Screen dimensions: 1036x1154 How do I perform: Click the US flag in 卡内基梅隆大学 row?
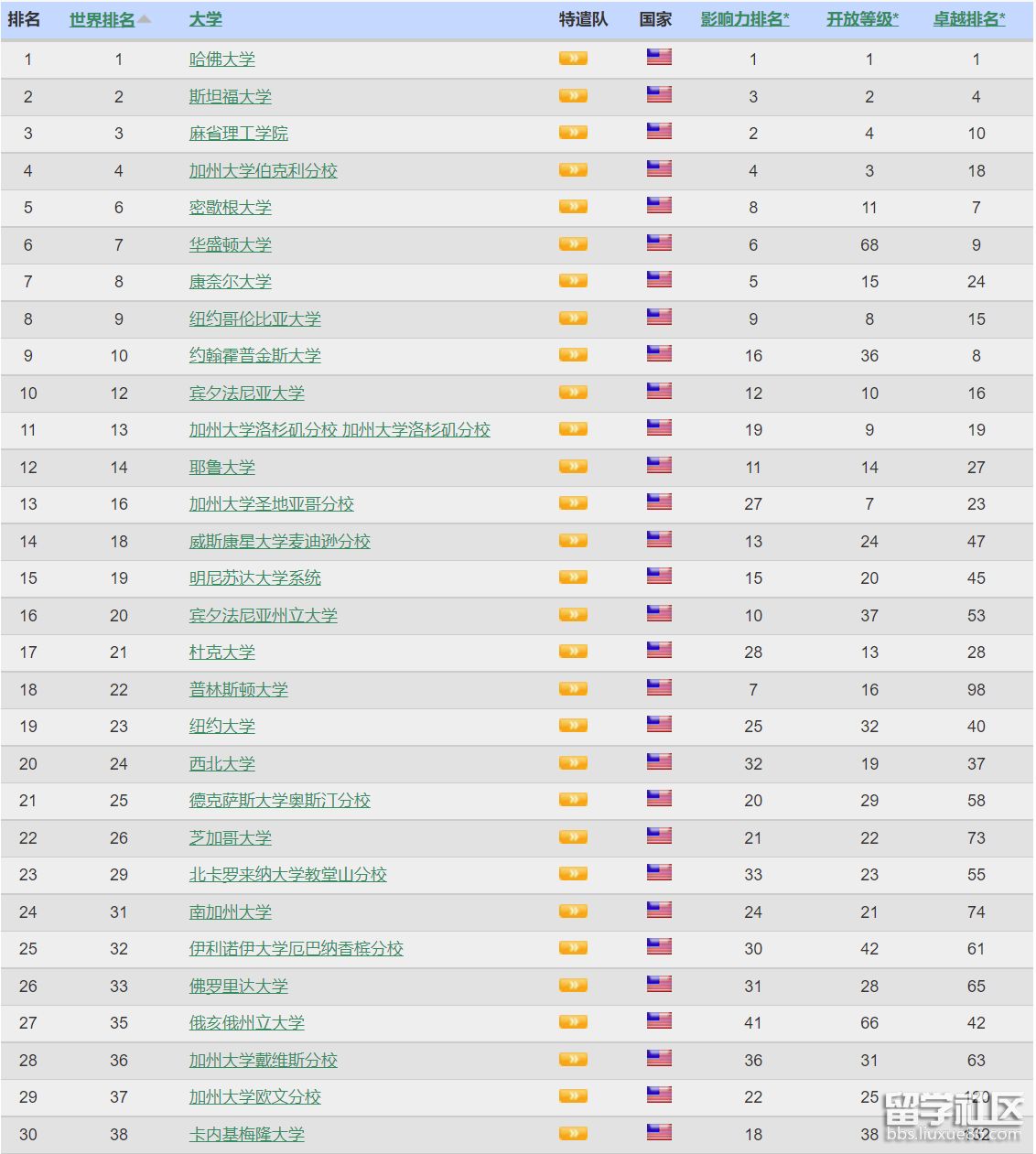coord(659,1132)
